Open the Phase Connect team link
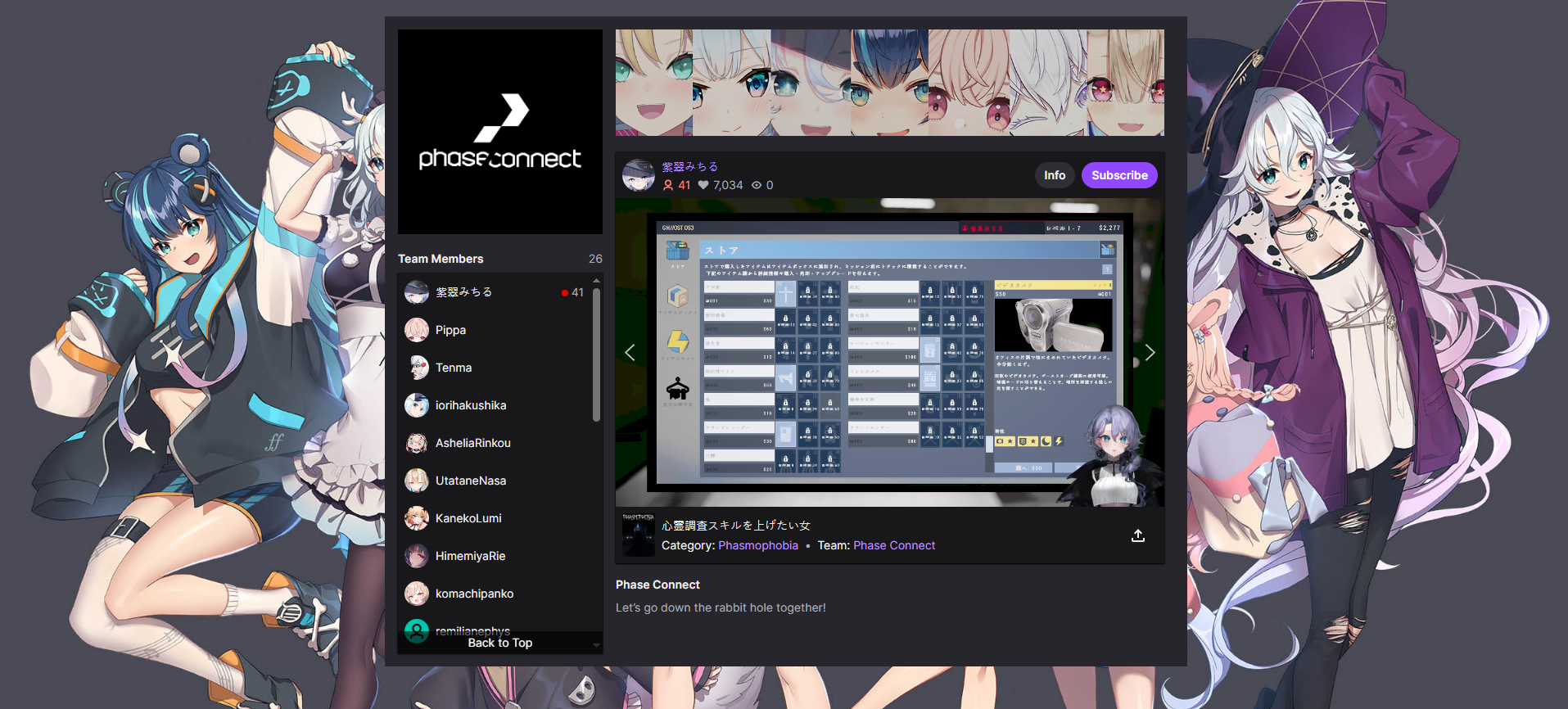Viewport: 1568px width, 709px height. (894, 545)
